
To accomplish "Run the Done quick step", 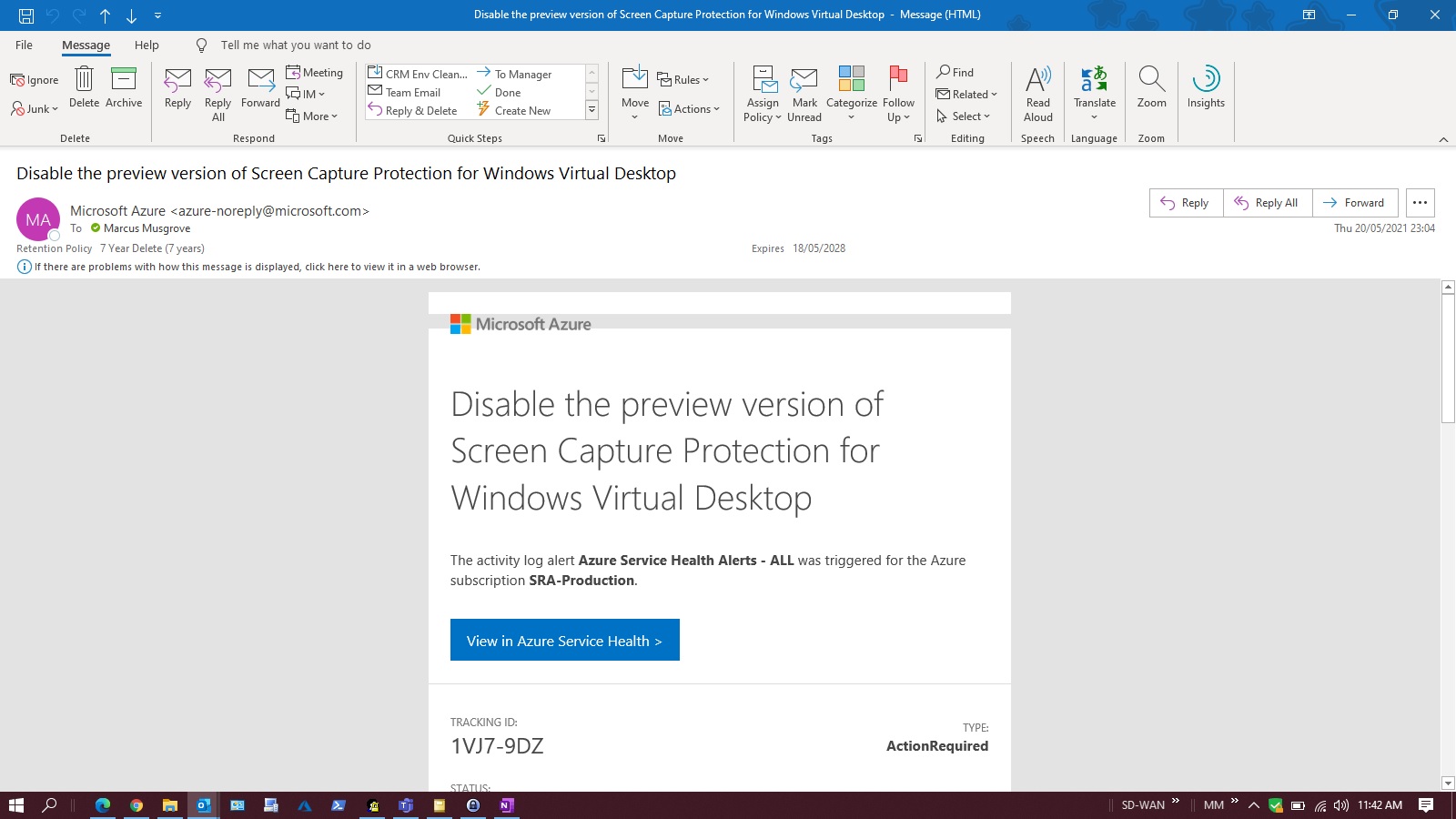I will (507, 92).
